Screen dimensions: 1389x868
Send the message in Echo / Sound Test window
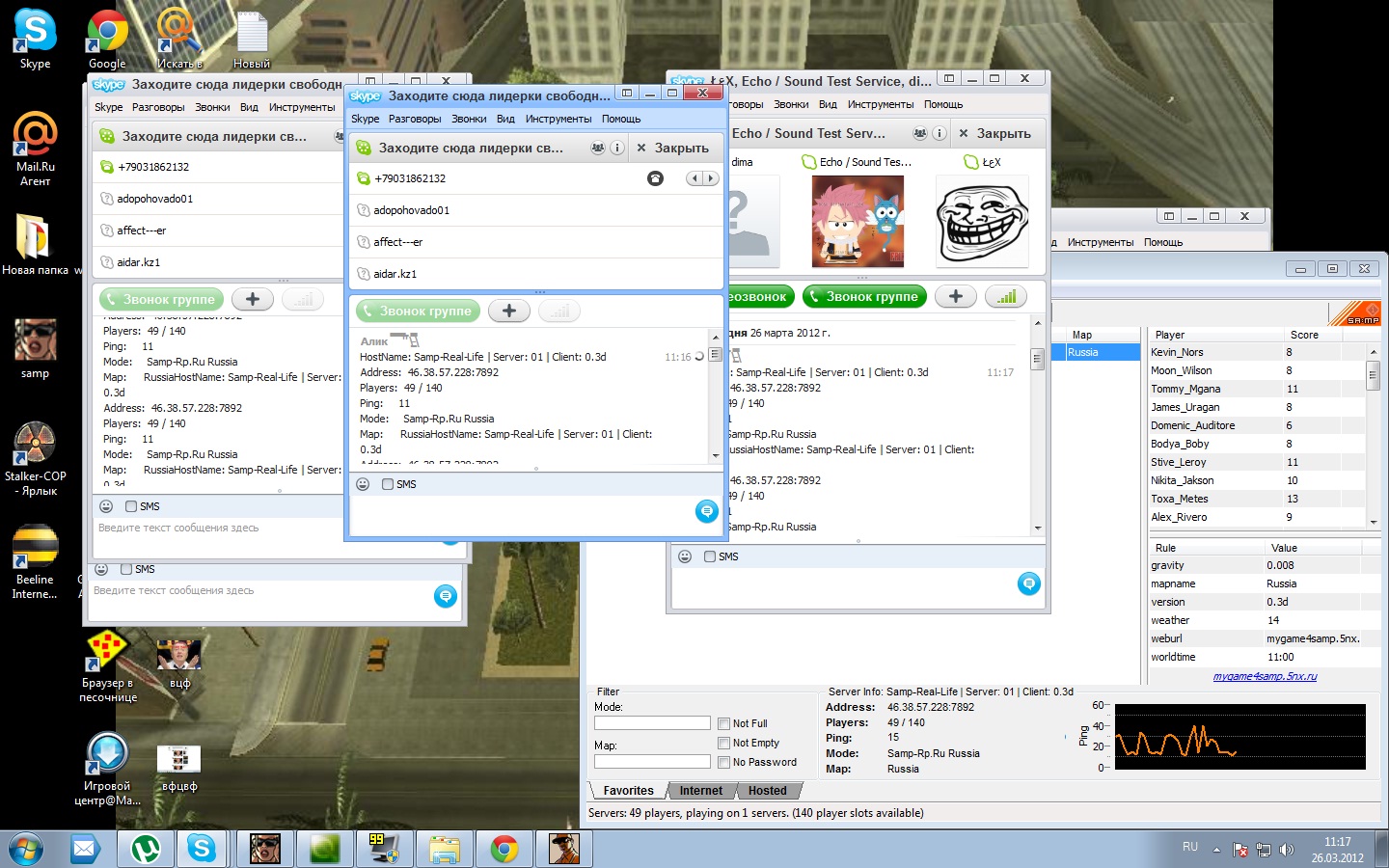[1029, 583]
